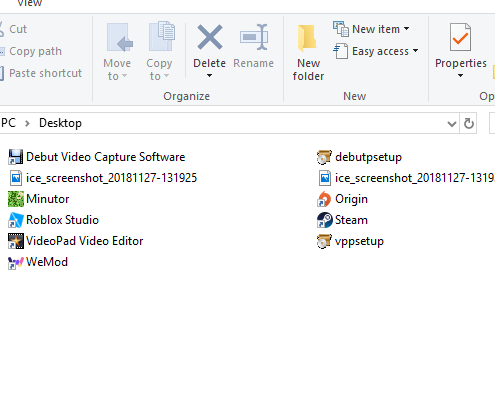This screenshot has width=495, height=395.
Task: Select the debutpsetup installer icon
Action: point(324,157)
